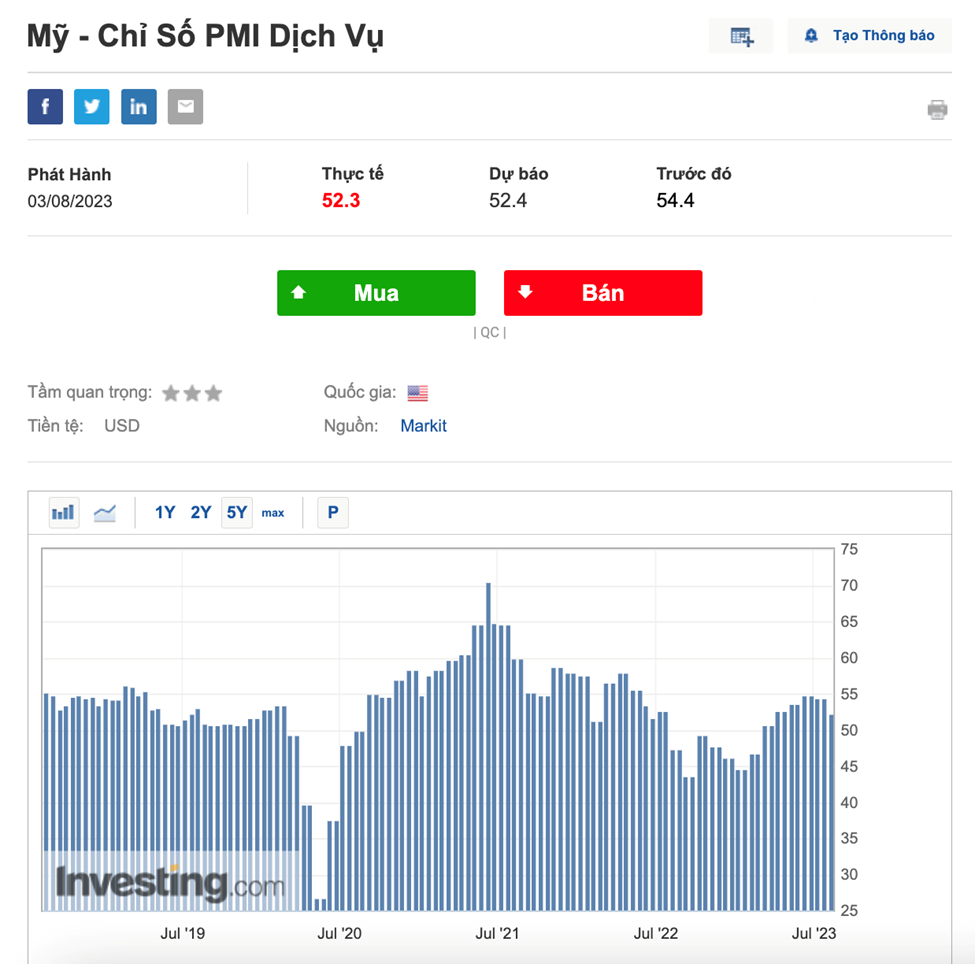The width and height of the screenshot is (975, 964).
Task: Switch chart to line view
Action: click(105, 513)
